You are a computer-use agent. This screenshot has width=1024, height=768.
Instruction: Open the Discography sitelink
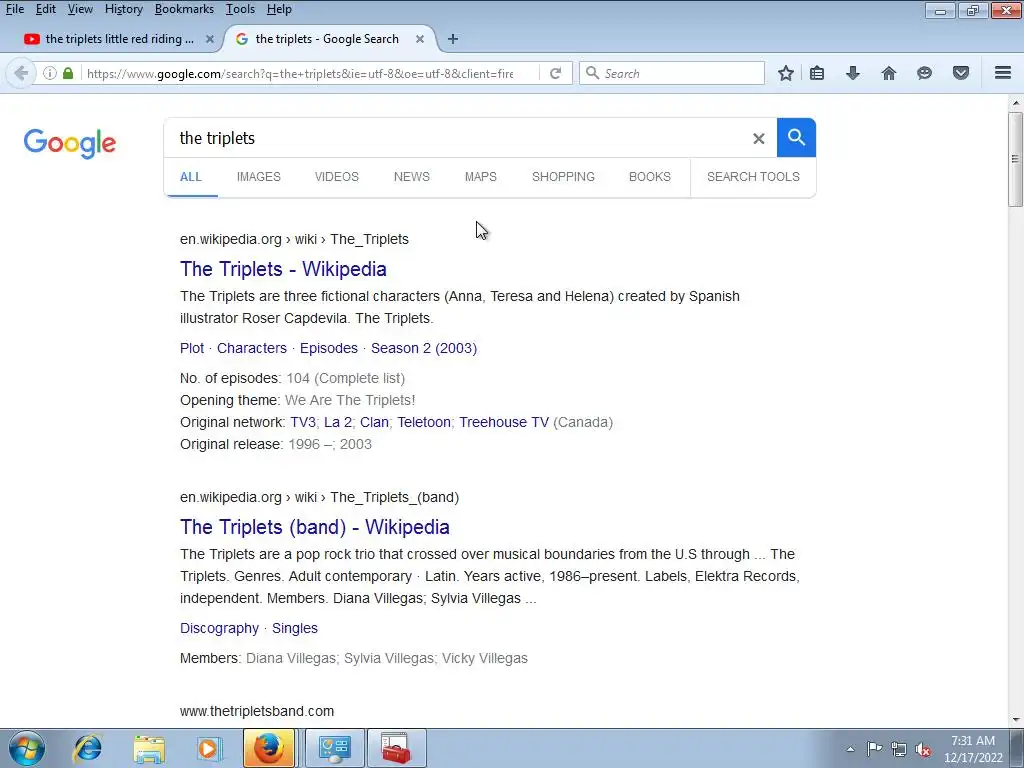(219, 628)
